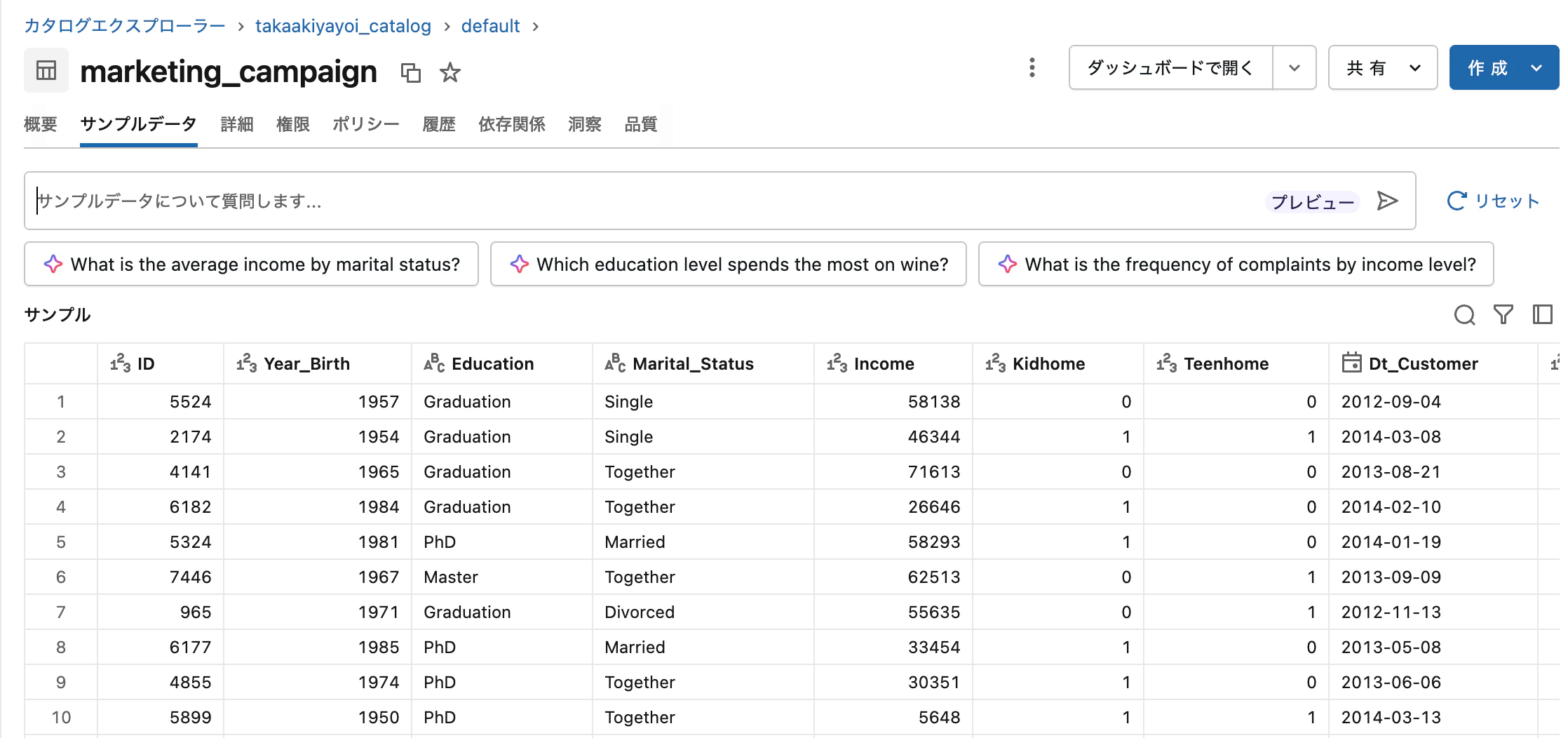
Task: Open the three-dot more options menu
Action: pyautogui.click(x=1032, y=67)
